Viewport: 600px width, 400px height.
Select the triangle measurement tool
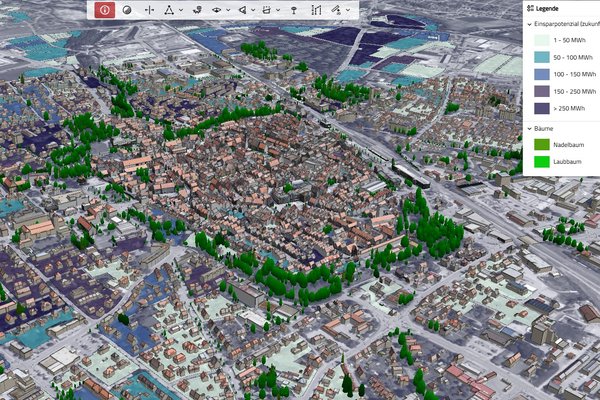pyautogui.click(x=169, y=9)
